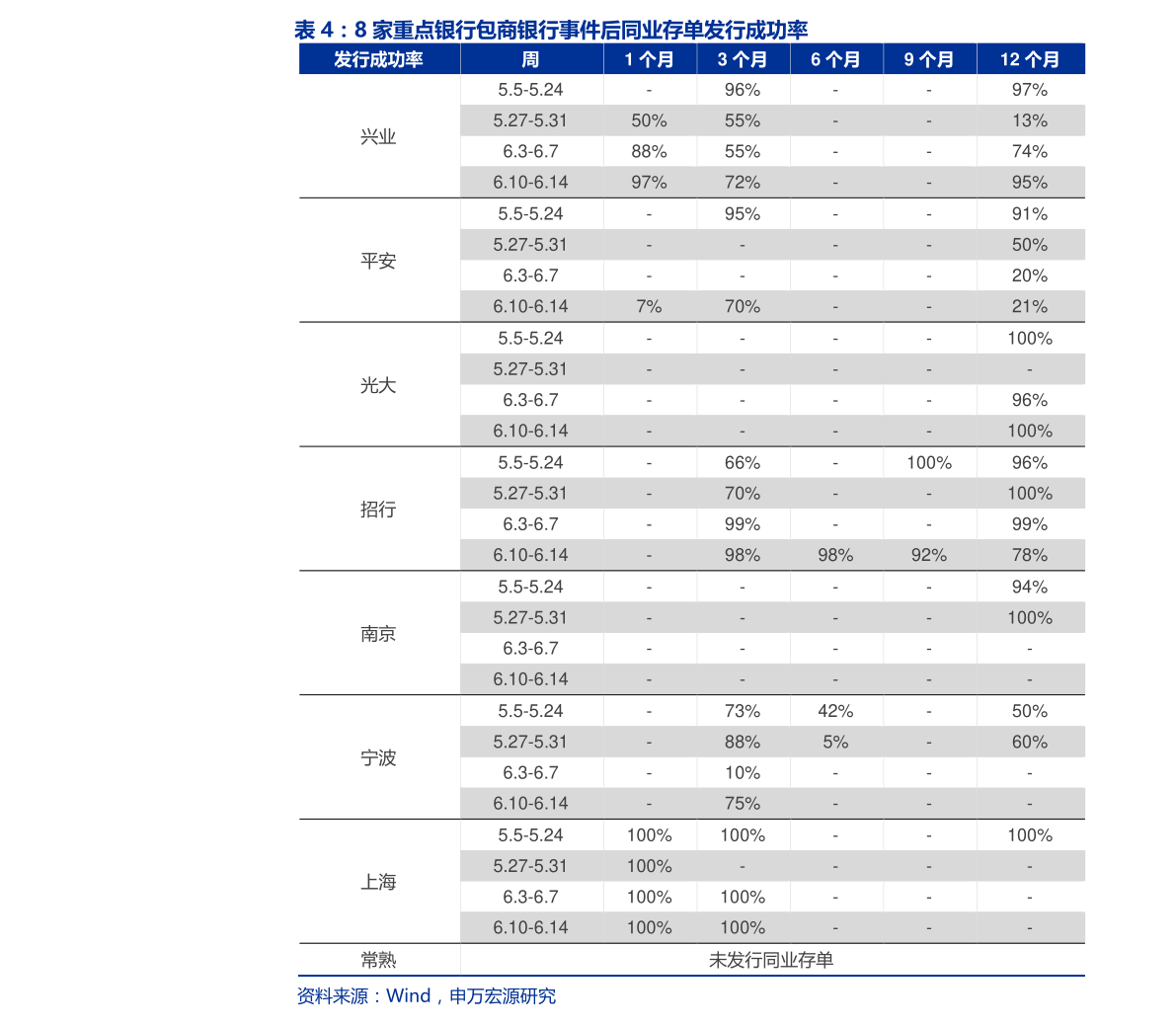This screenshot has height=1026, width=1176.
Task: Click the "资料来源：Wind，申万宏源研究" source note
Action: [x=427, y=996]
